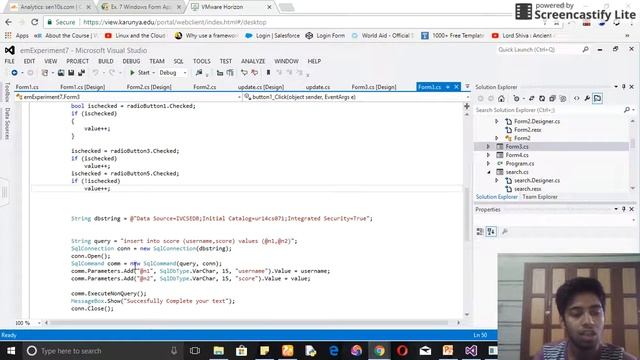Viewport: 640px width, 360px height.
Task: Click the Sync with Active Document icon
Action: (531, 98)
